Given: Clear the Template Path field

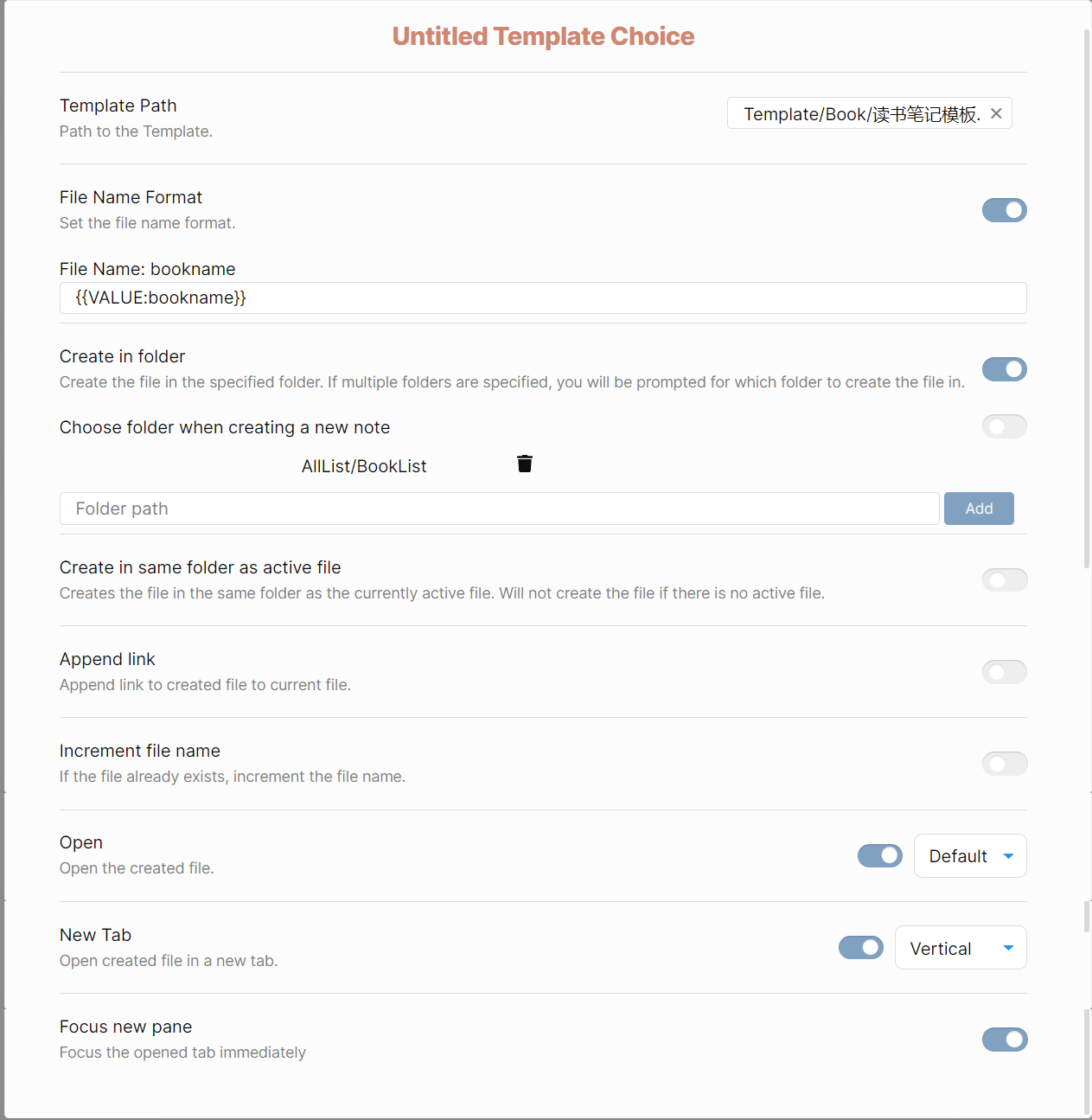Looking at the screenshot, I should pos(996,113).
